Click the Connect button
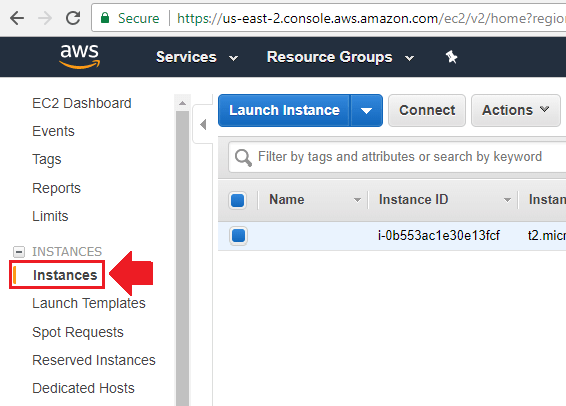The width and height of the screenshot is (566, 406). (427, 110)
